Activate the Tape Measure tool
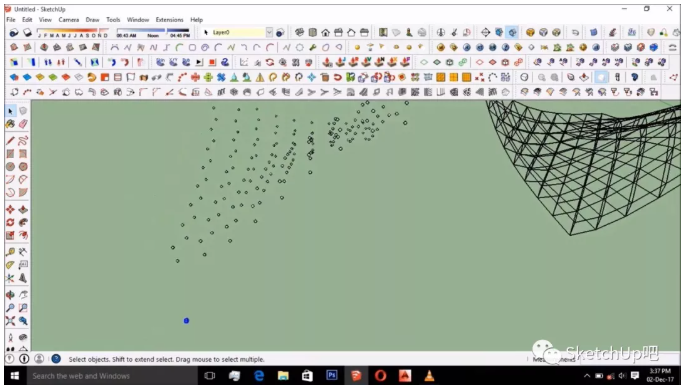 point(10,252)
